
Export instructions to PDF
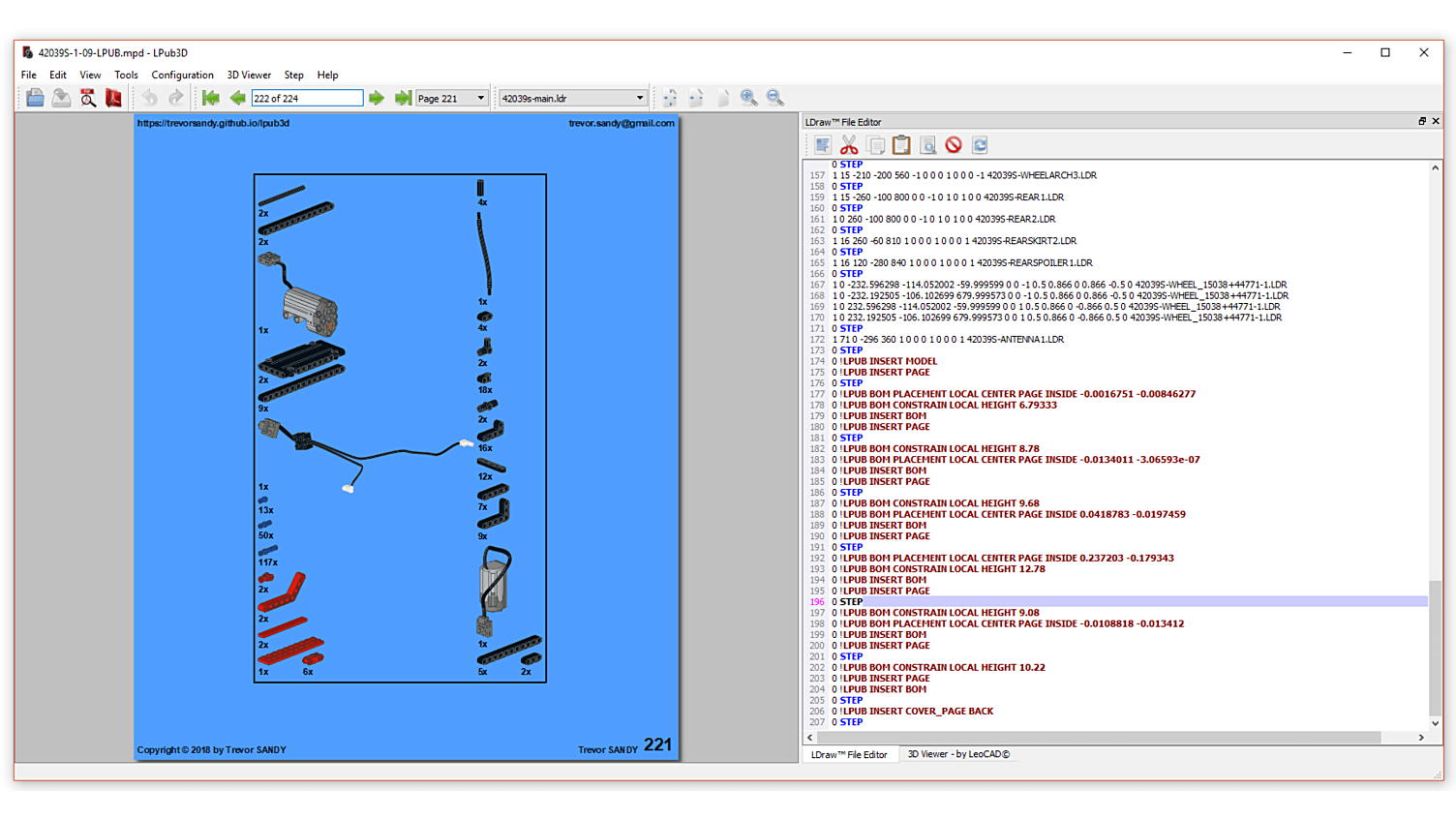[x=111, y=97]
